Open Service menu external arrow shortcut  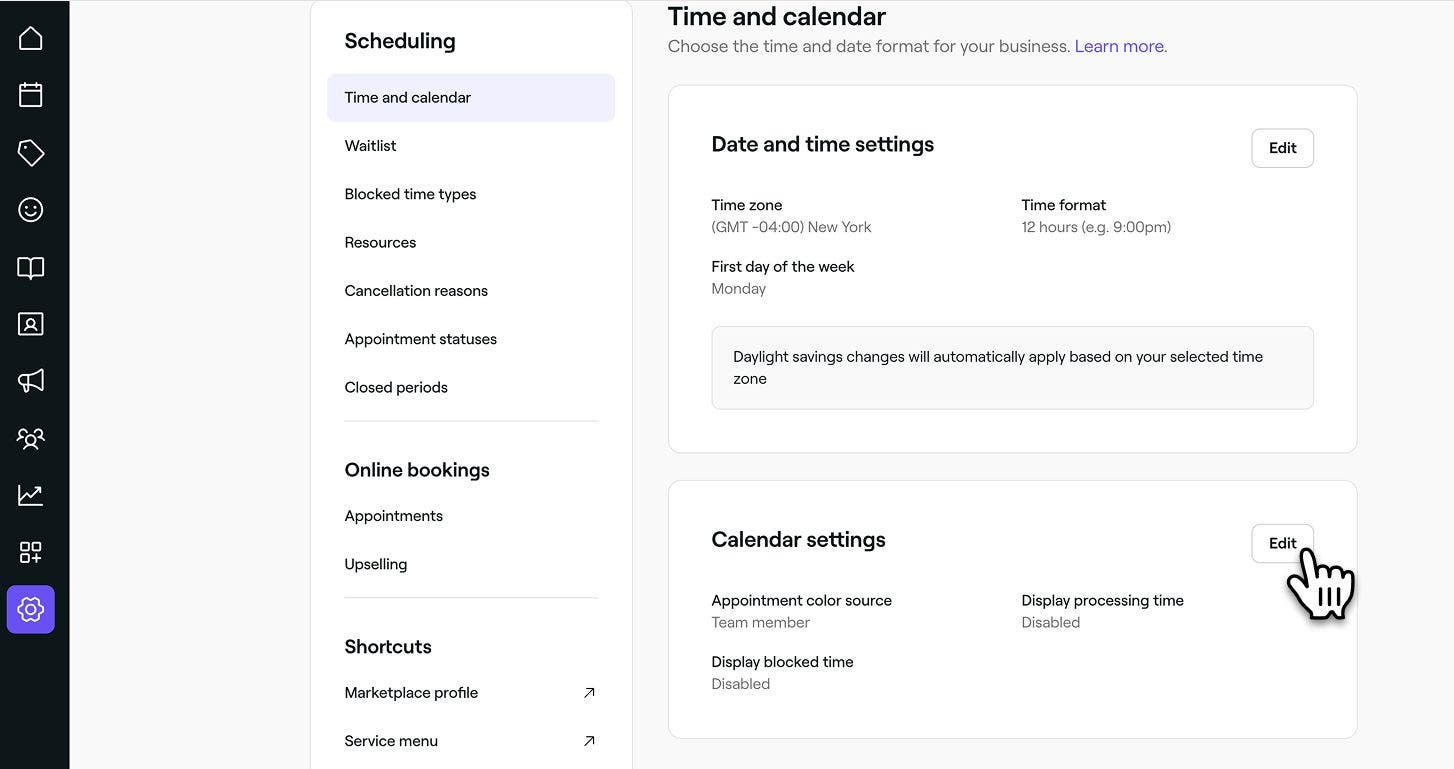pos(589,741)
